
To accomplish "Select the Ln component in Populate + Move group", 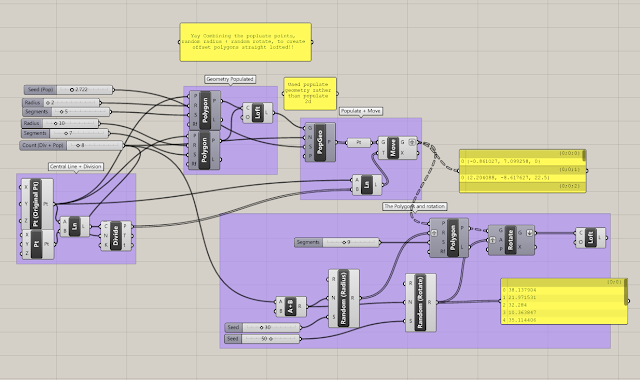I will coord(367,185).
